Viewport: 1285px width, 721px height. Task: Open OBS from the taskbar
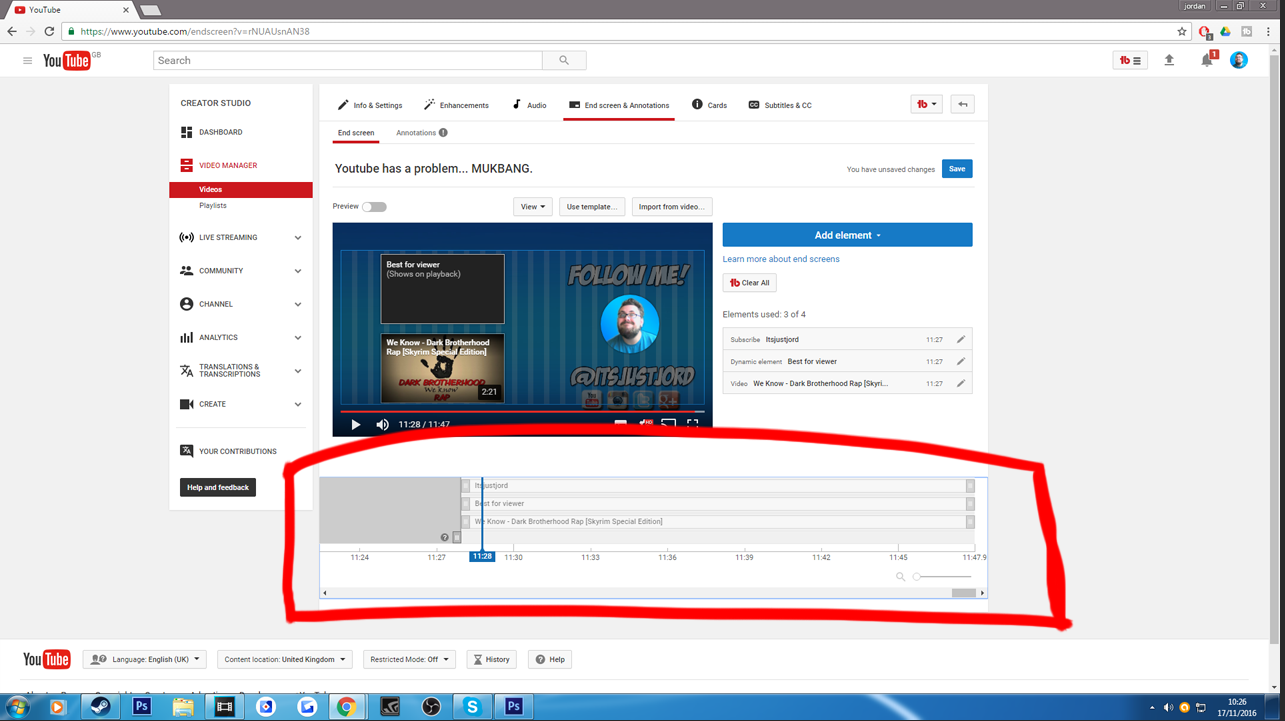click(431, 707)
